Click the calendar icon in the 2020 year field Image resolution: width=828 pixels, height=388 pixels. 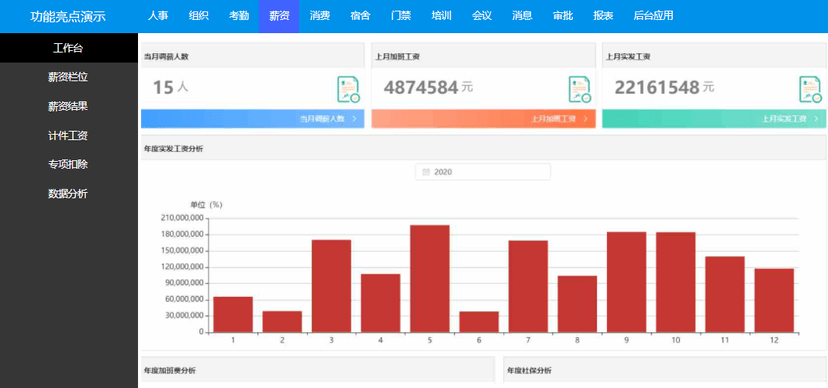(426, 172)
